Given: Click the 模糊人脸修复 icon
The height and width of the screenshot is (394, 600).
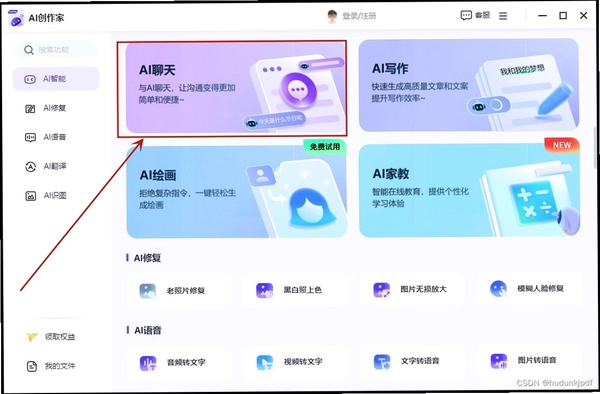Looking at the screenshot, I should click(x=498, y=289).
